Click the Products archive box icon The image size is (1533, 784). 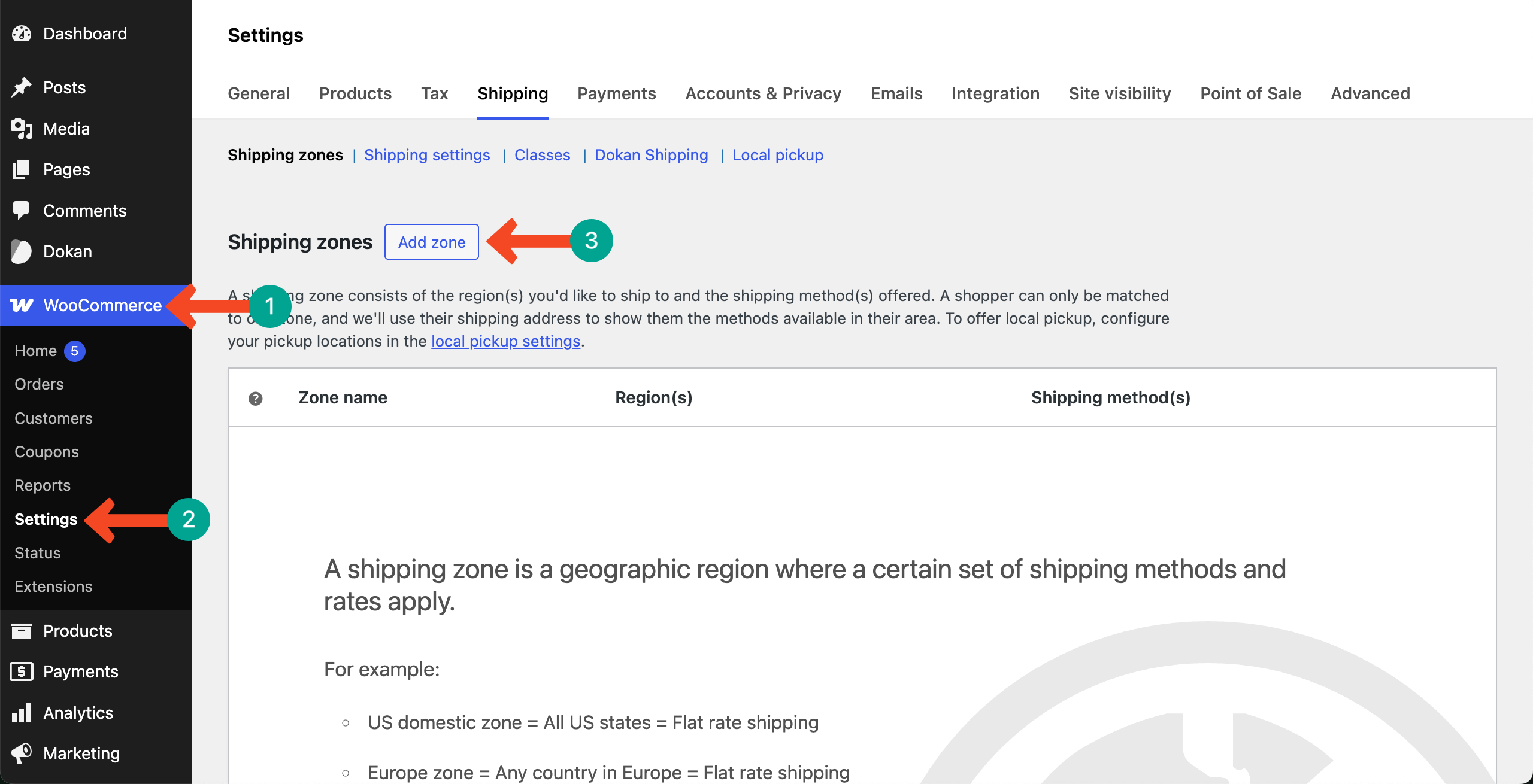tap(22, 631)
